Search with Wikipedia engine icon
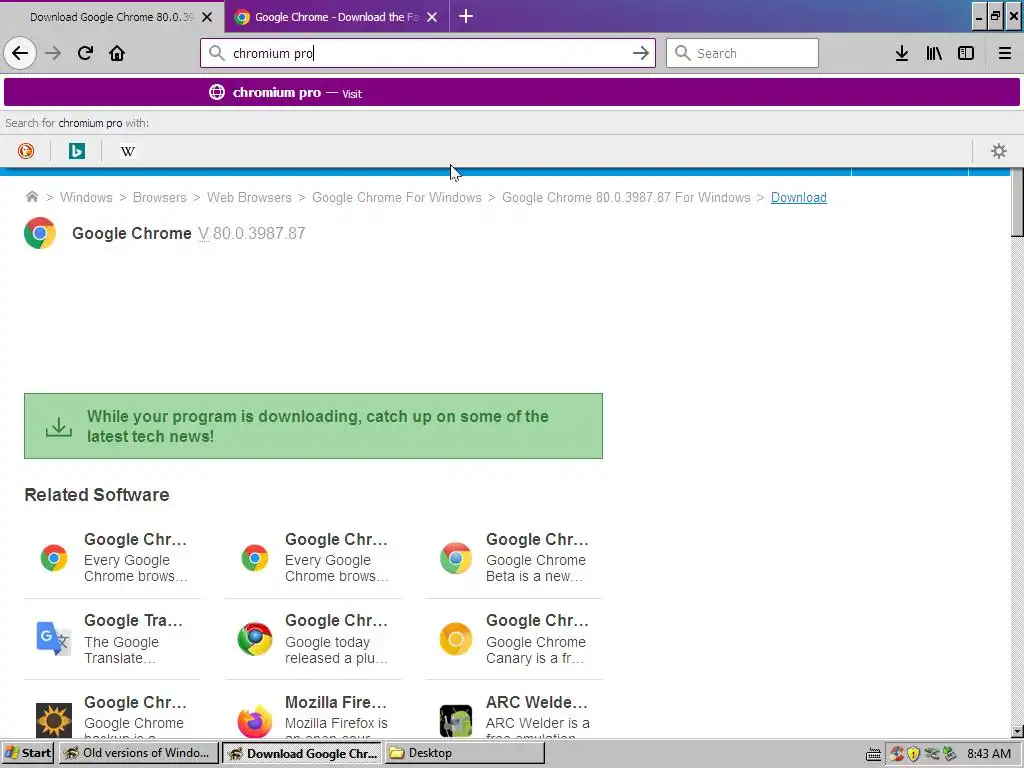 pyautogui.click(x=128, y=151)
